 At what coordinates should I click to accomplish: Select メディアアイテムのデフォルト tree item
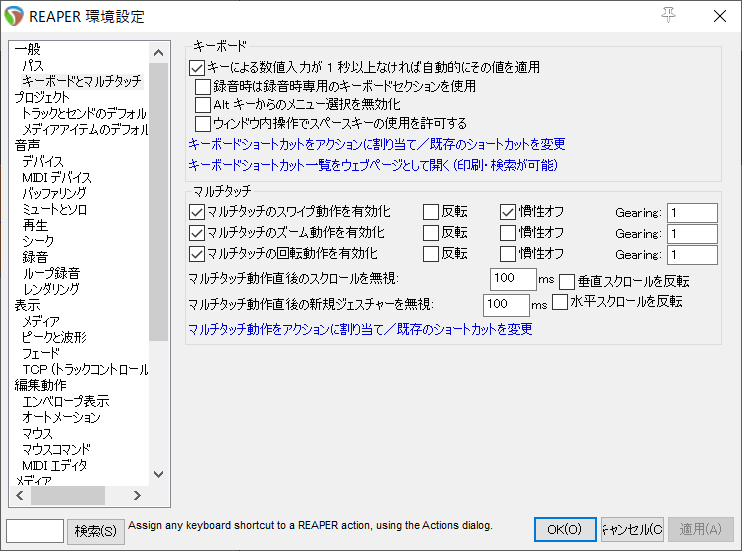85,129
